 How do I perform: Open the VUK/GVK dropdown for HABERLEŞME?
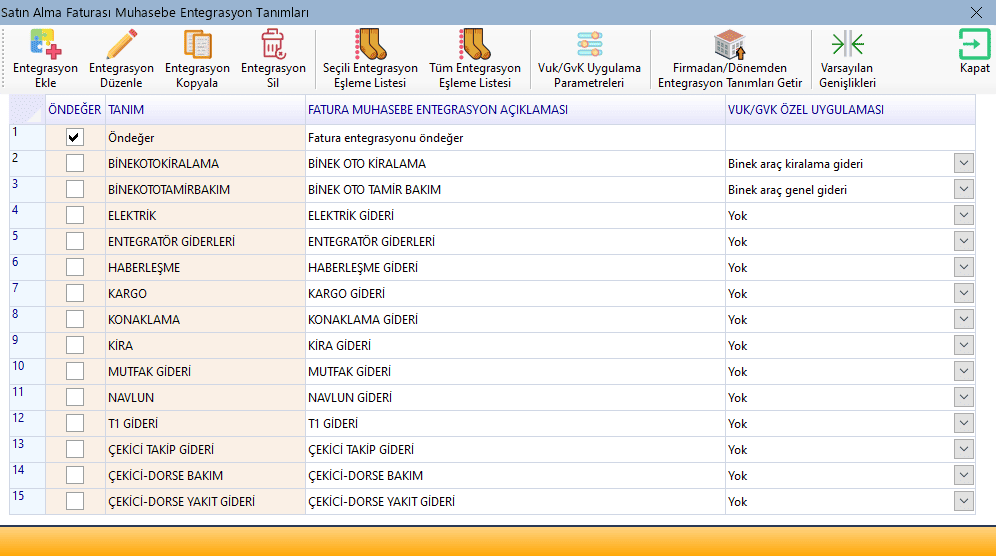[x=963, y=267]
